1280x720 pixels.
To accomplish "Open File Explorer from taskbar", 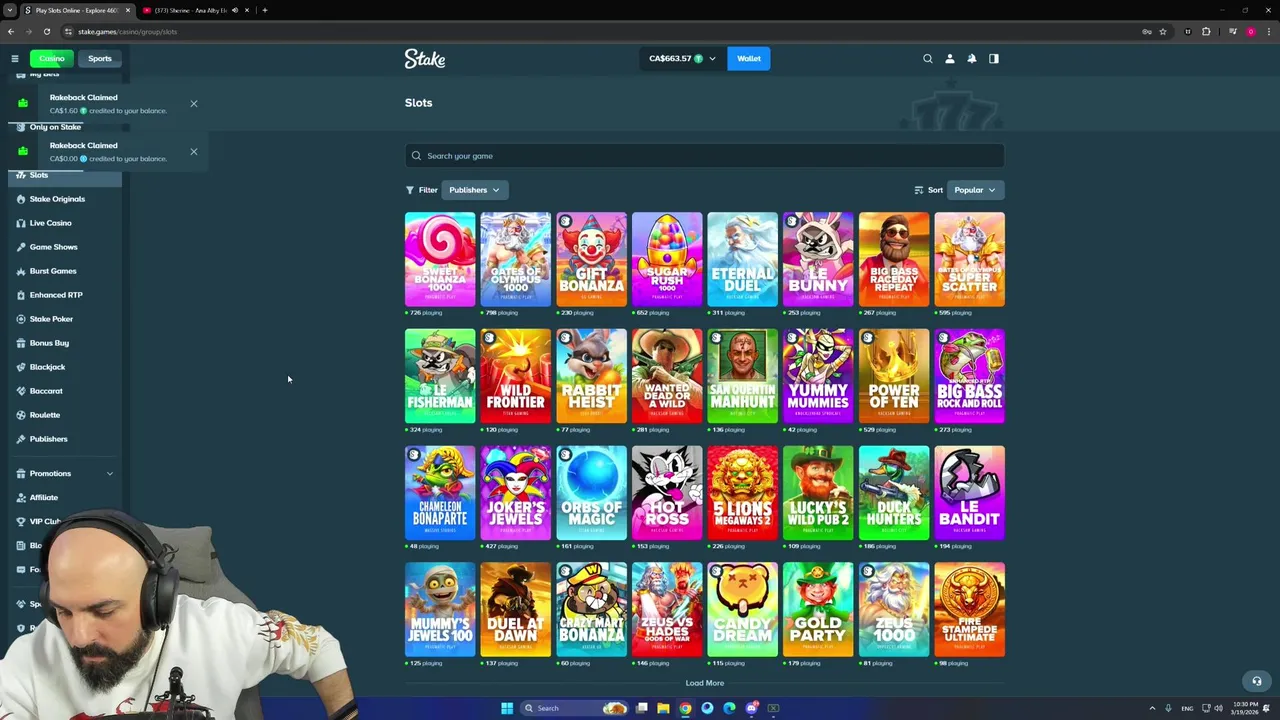I will point(663,708).
